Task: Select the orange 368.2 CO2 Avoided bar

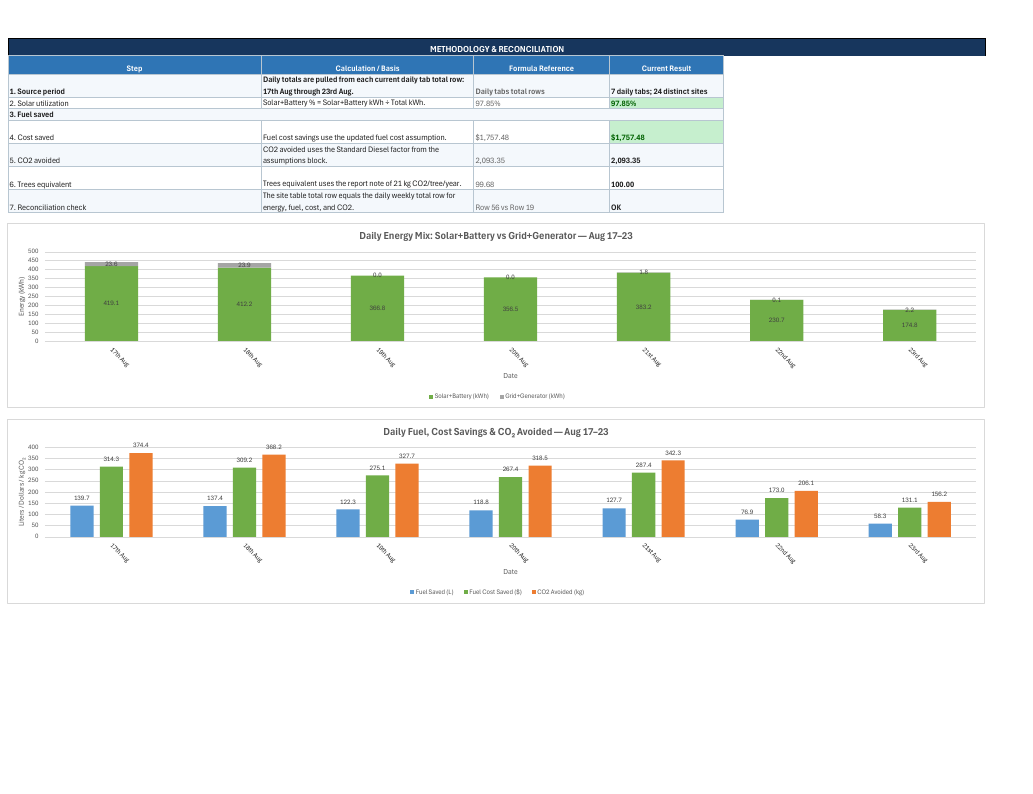Action: click(274, 496)
